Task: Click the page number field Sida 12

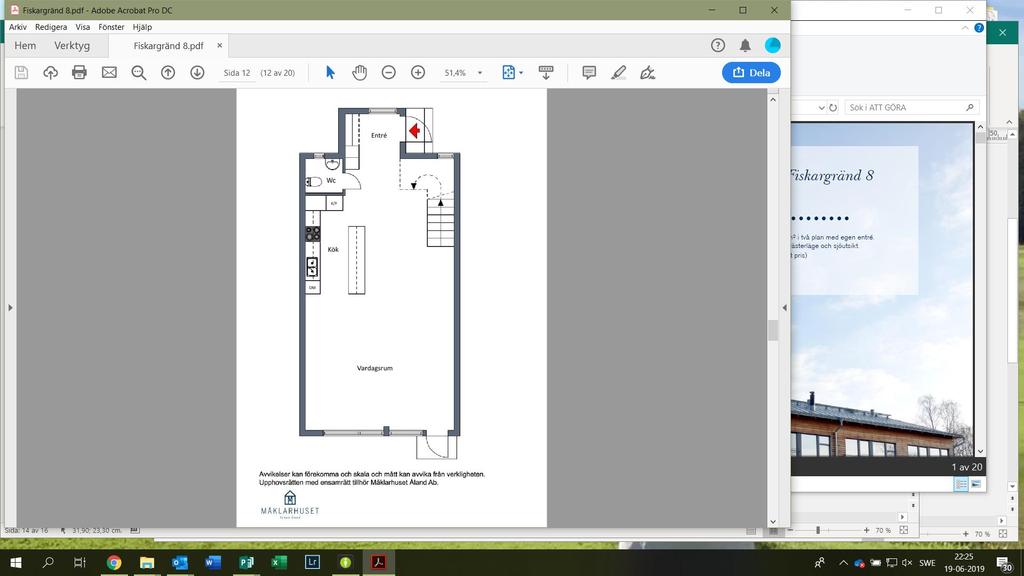Action: tap(236, 72)
